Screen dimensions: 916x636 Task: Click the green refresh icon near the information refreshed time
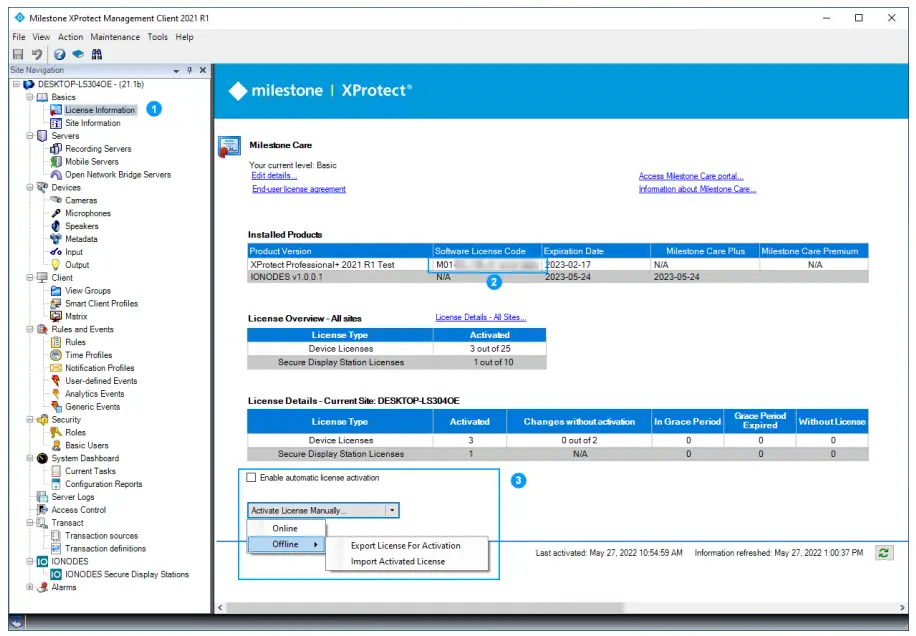[x=884, y=553]
